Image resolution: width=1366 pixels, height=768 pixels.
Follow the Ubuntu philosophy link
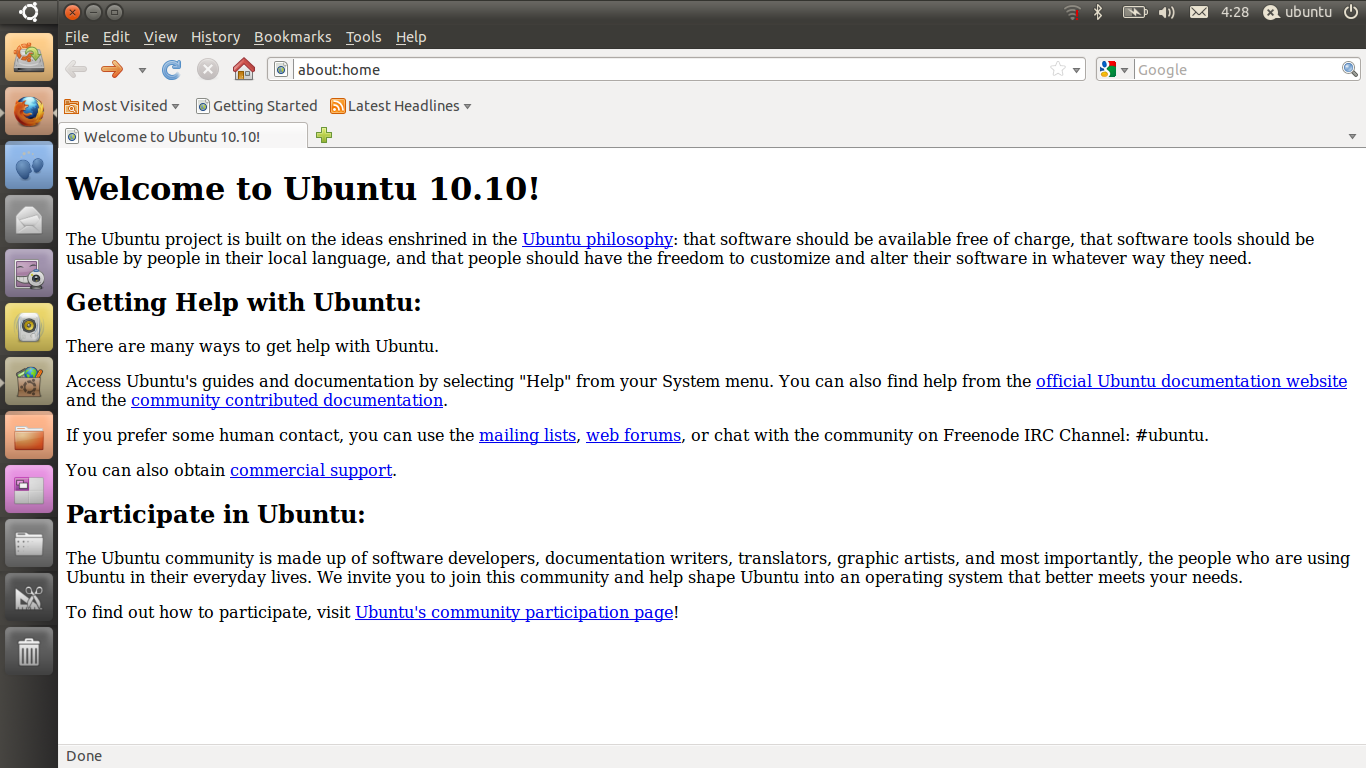[597, 239]
